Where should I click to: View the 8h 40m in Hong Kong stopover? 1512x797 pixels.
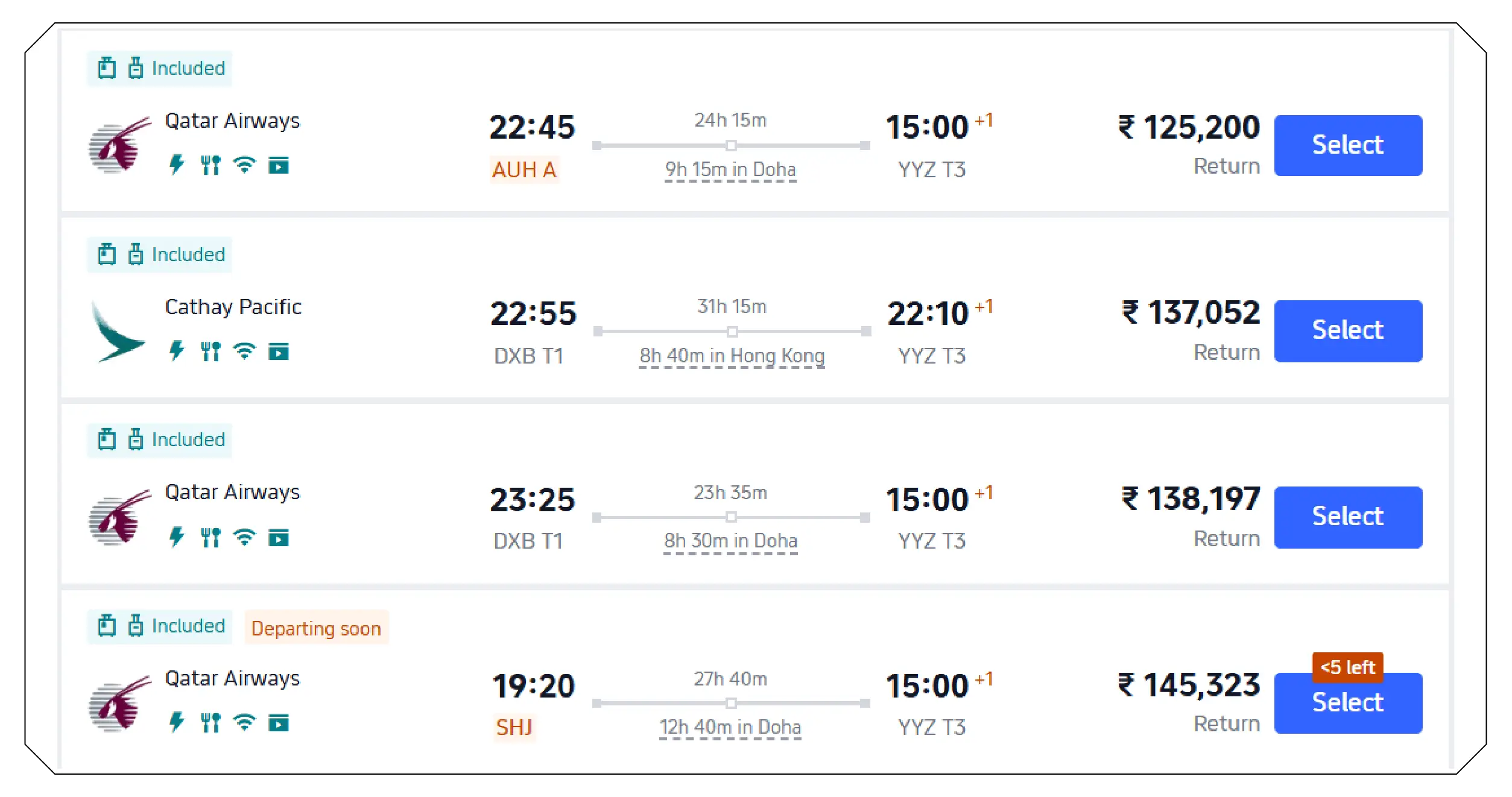(x=732, y=356)
